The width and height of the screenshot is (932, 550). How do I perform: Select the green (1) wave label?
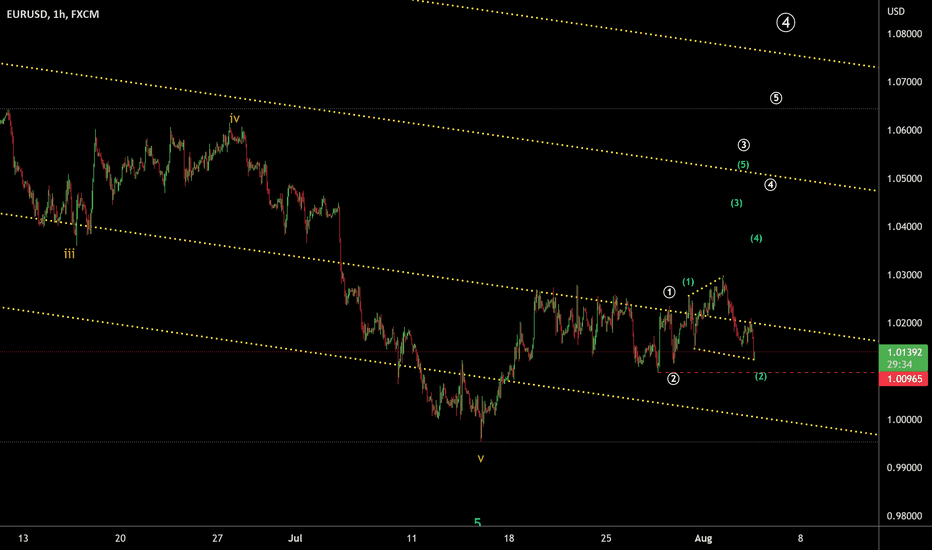(688, 282)
